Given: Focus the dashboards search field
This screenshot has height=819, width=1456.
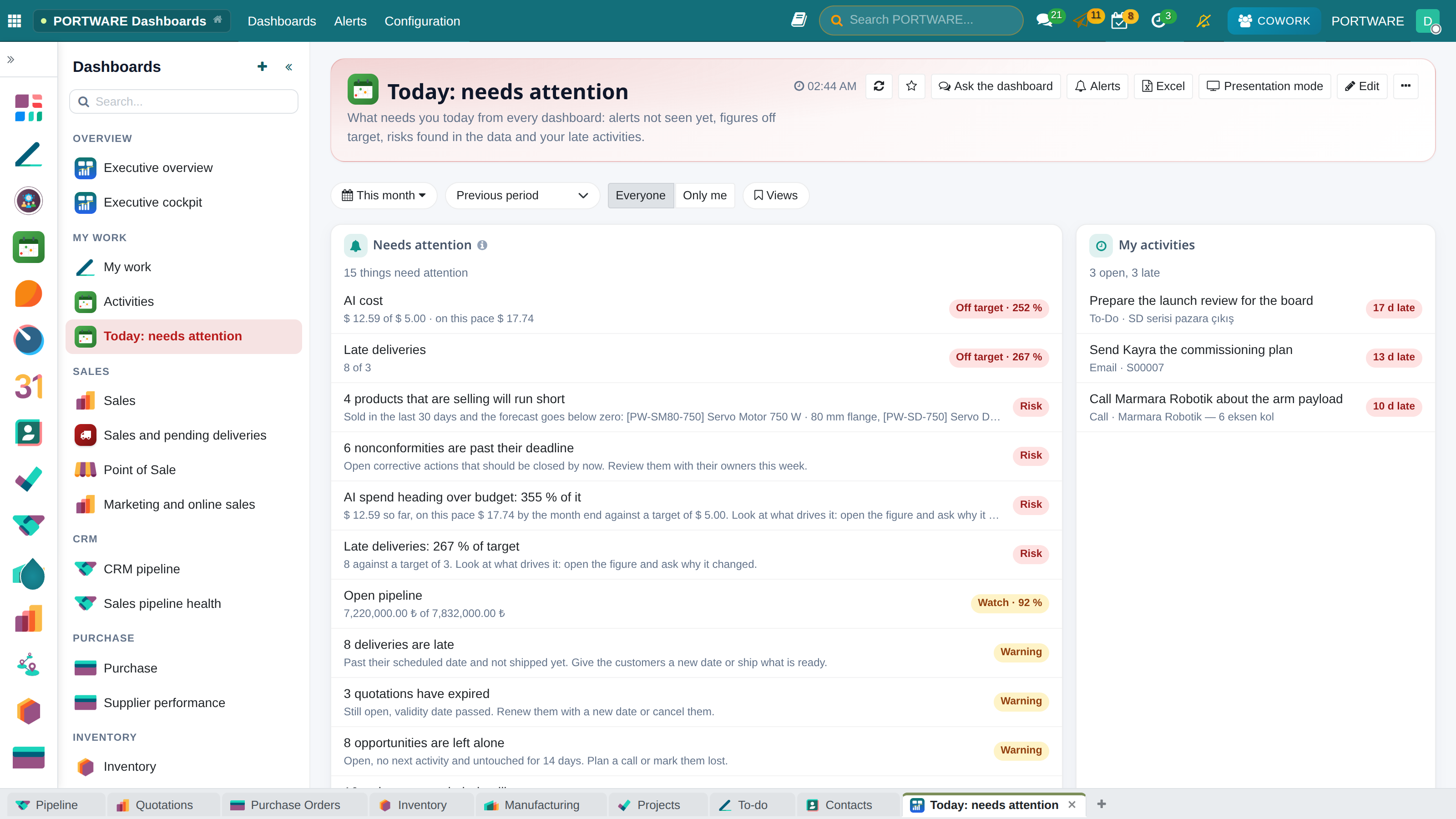Looking at the screenshot, I should (184, 102).
